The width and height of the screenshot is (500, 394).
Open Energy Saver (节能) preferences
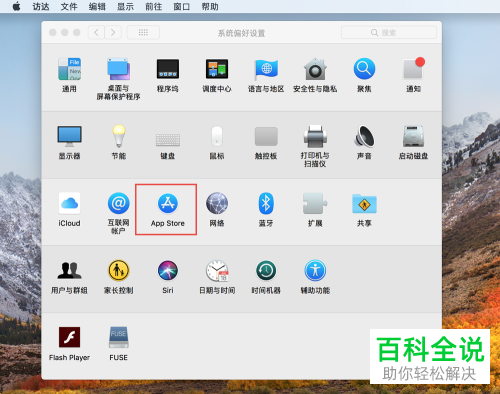tap(119, 142)
